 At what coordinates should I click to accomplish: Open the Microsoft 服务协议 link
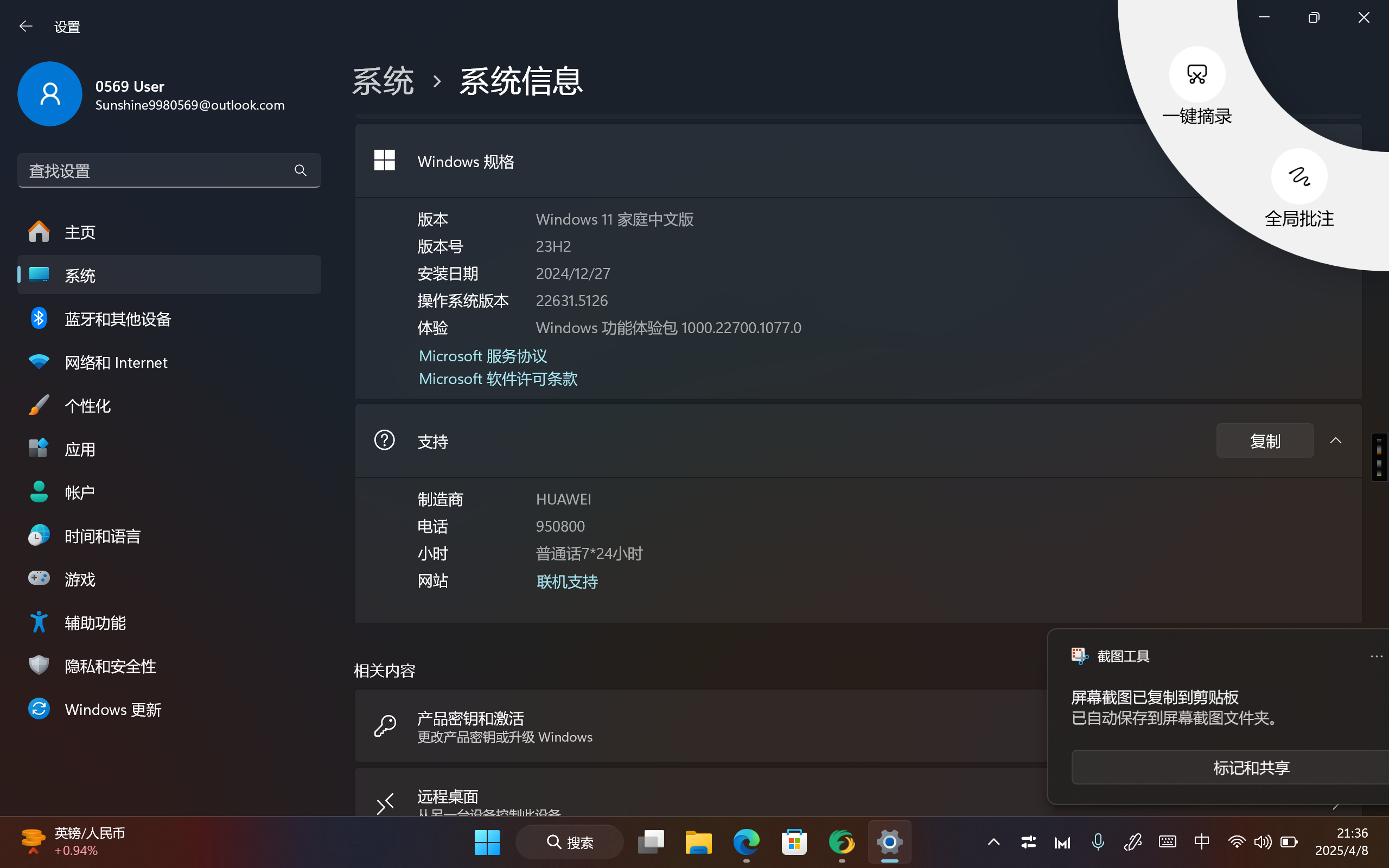483,356
